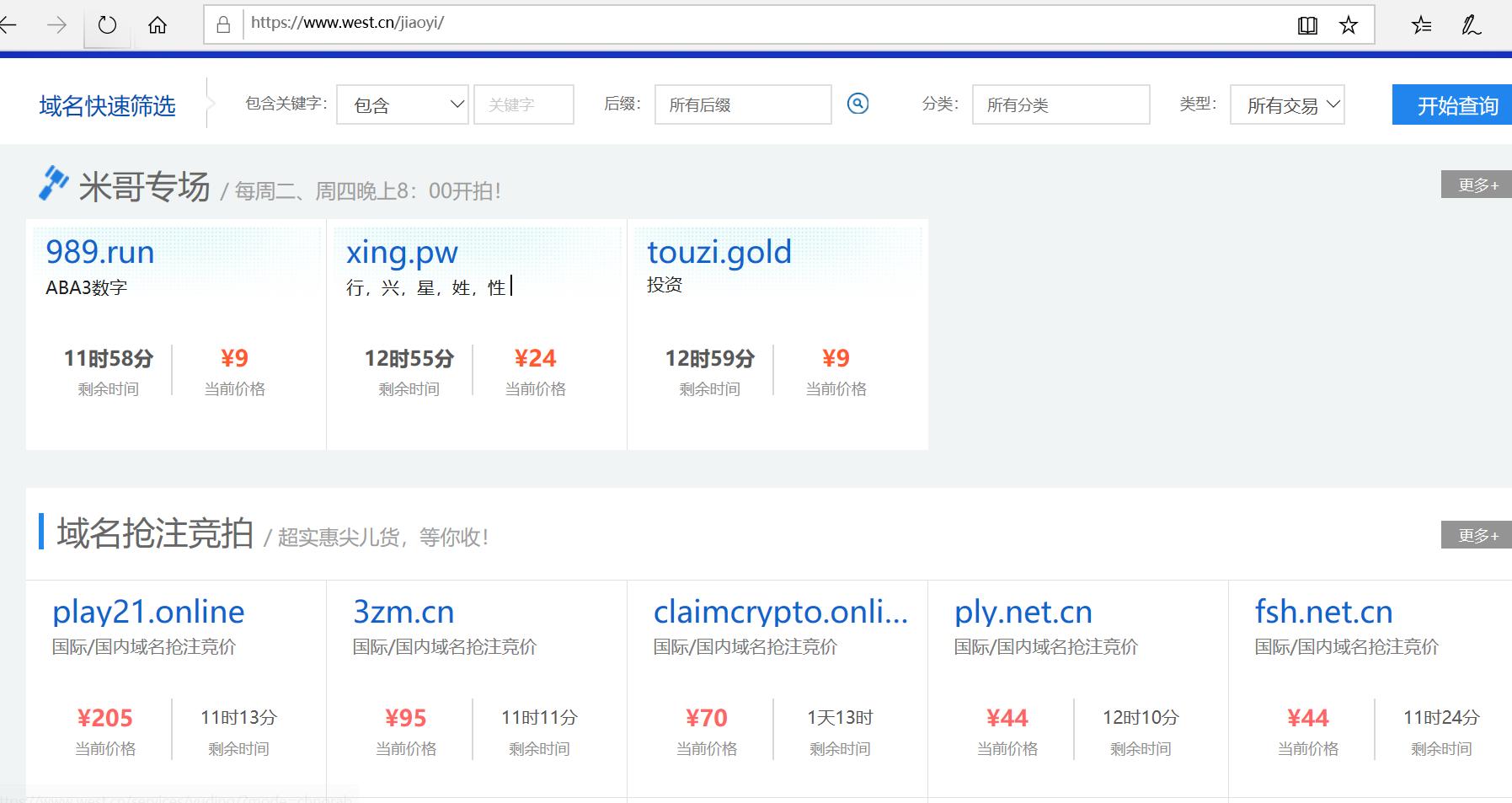1512x803 pixels.
Task: Click the 关键字 keyword input field
Action: [524, 104]
